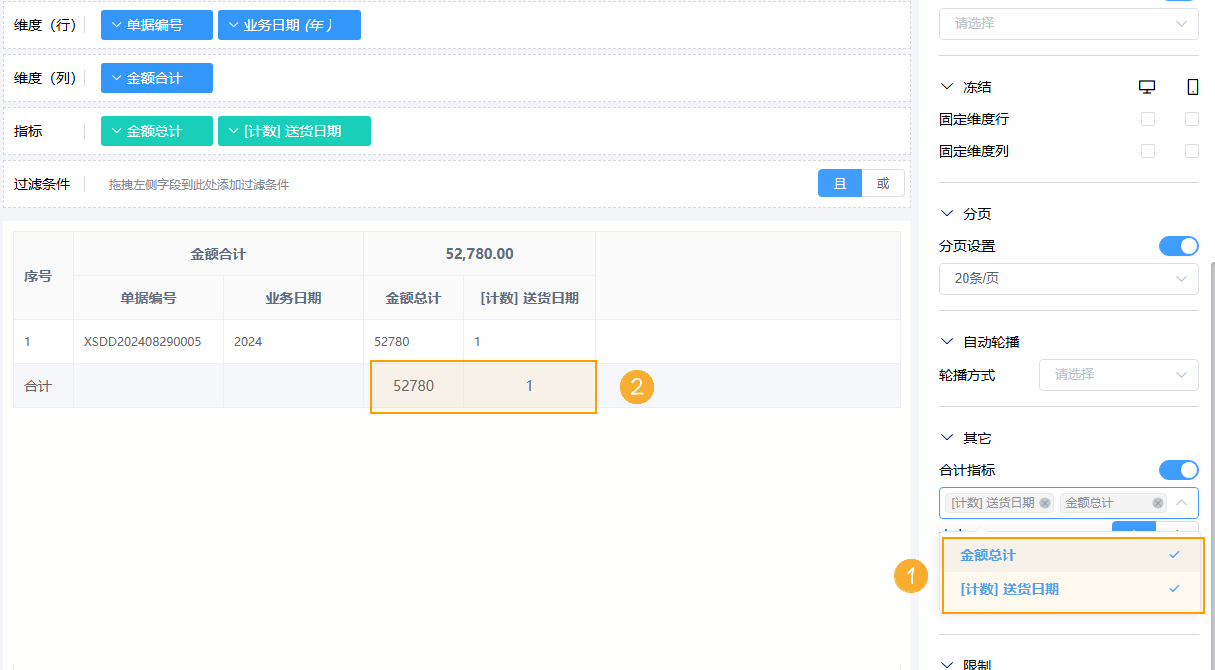Click the 或 filter logic button
The width and height of the screenshot is (1215, 670).
pos(883,183)
